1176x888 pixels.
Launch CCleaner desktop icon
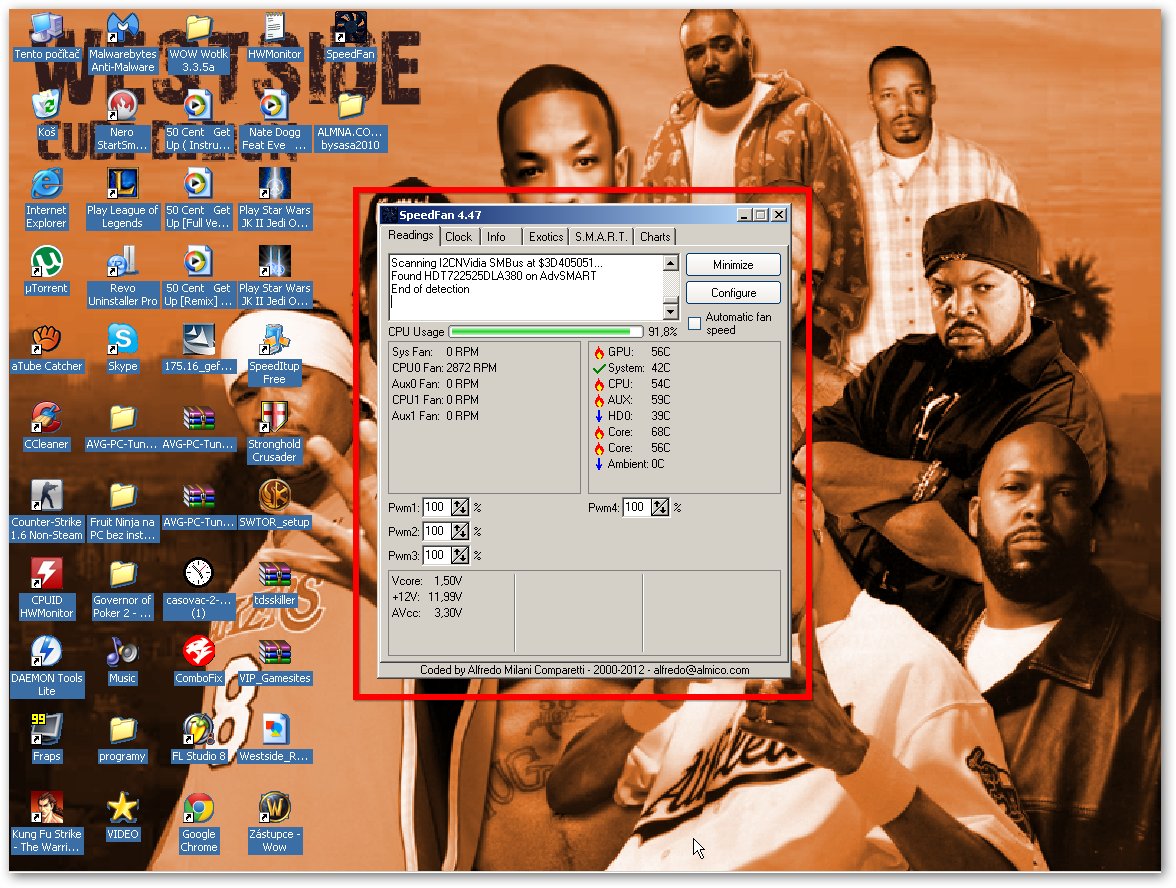tap(46, 427)
